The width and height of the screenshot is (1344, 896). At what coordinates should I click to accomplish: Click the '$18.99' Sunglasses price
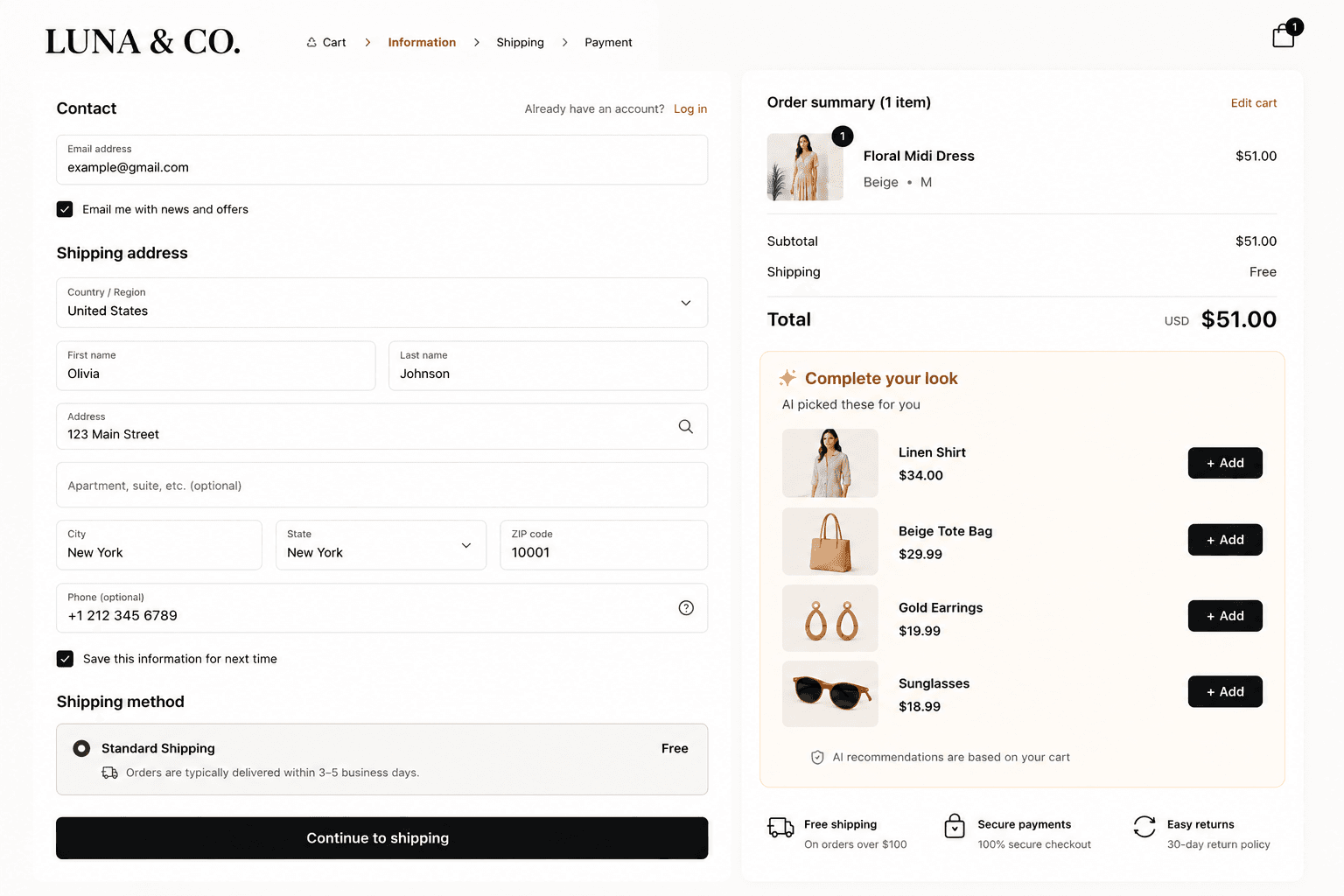[920, 707]
